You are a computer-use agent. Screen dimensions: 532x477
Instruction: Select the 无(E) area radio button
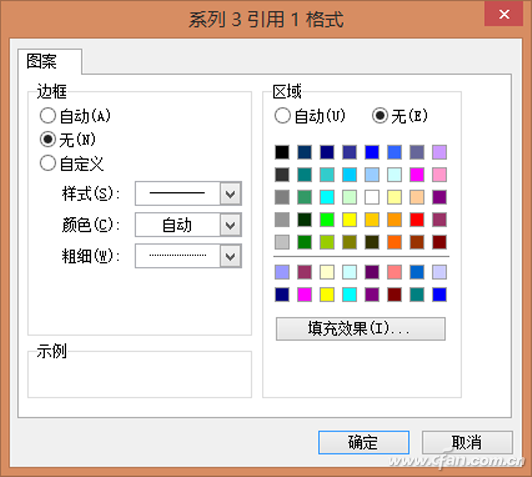point(400,116)
